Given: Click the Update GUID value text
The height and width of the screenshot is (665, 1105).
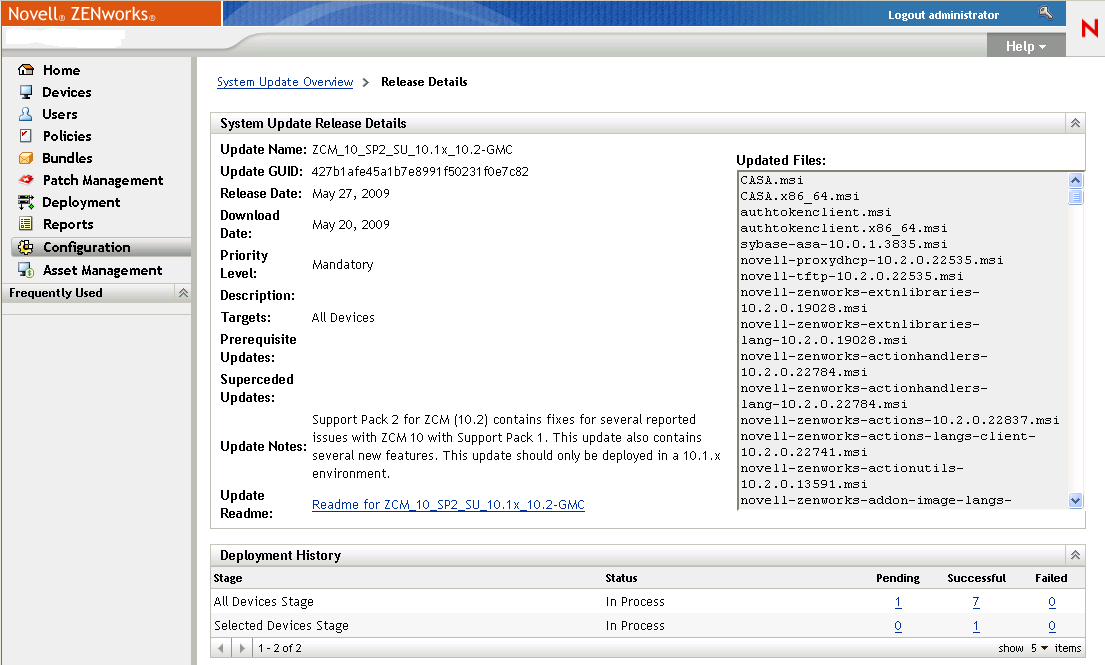Looking at the screenshot, I should (x=420, y=171).
